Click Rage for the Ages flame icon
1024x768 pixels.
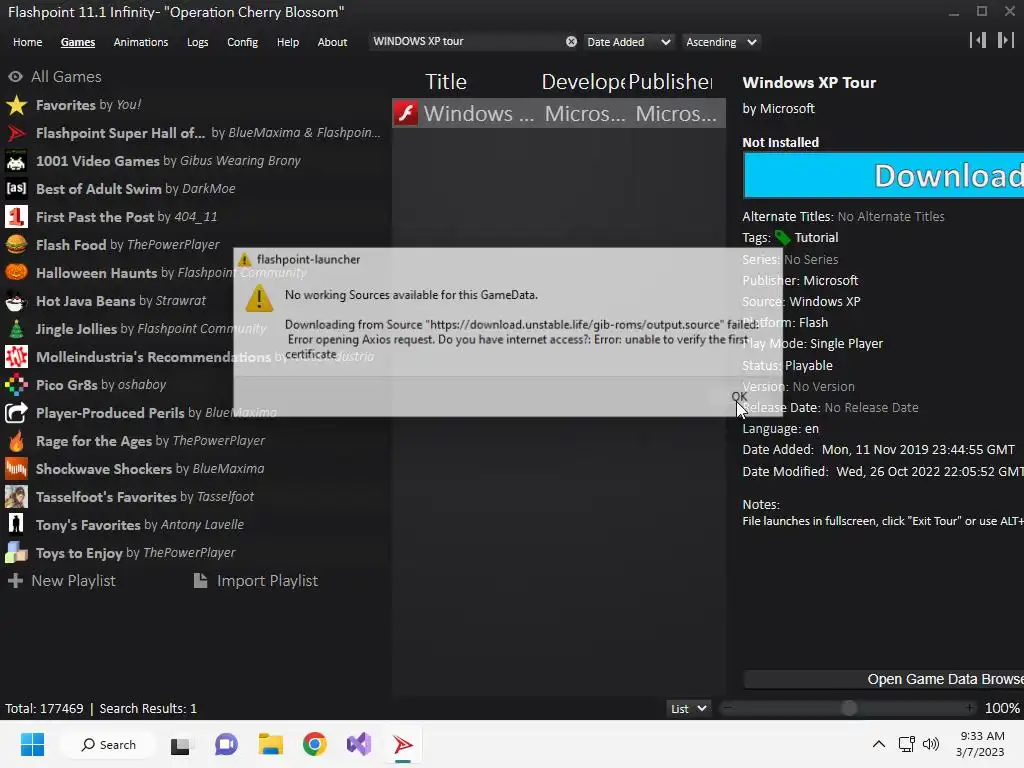click(16, 441)
